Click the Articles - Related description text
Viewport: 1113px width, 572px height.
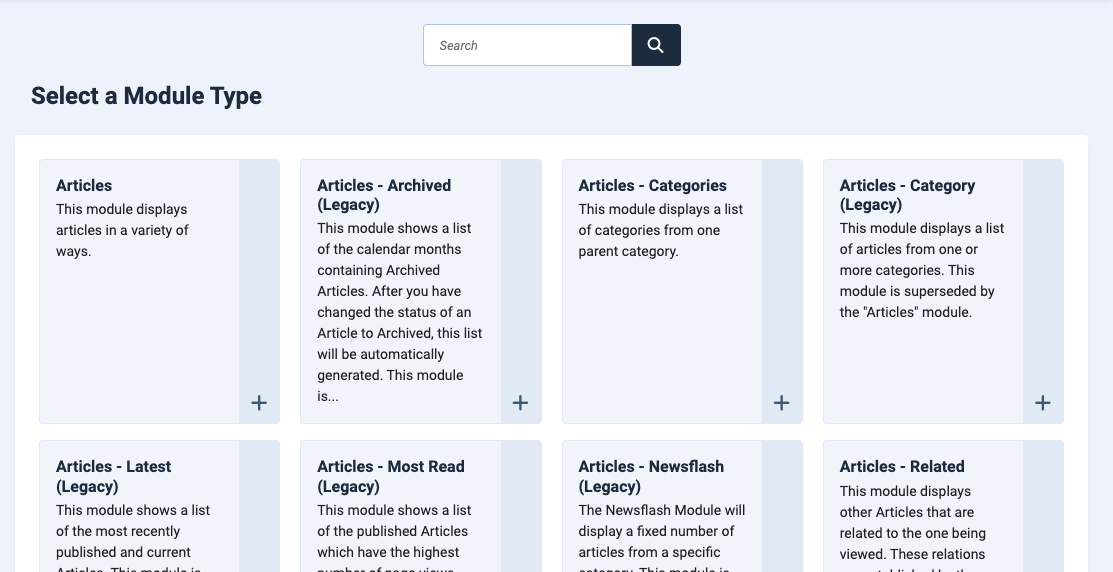pyautogui.click(x=912, y=527)
